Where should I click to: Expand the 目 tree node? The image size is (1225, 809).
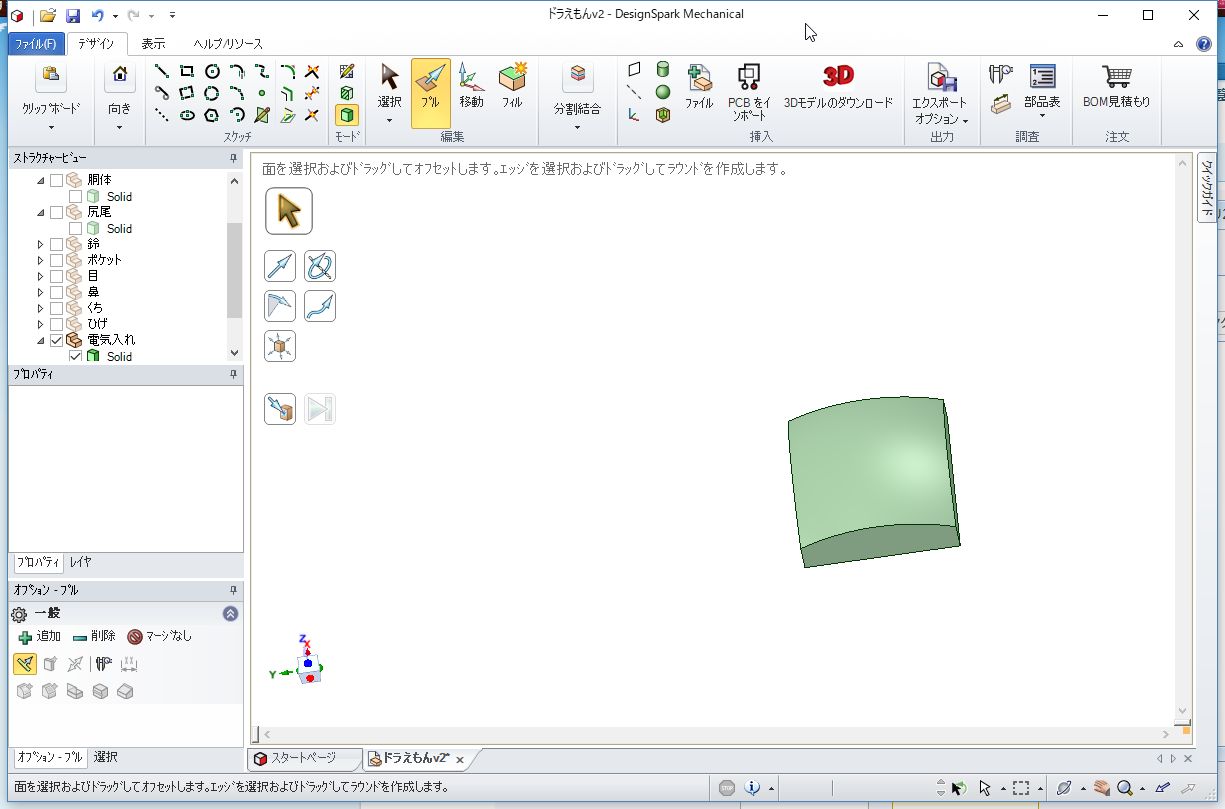coord(41,277)
